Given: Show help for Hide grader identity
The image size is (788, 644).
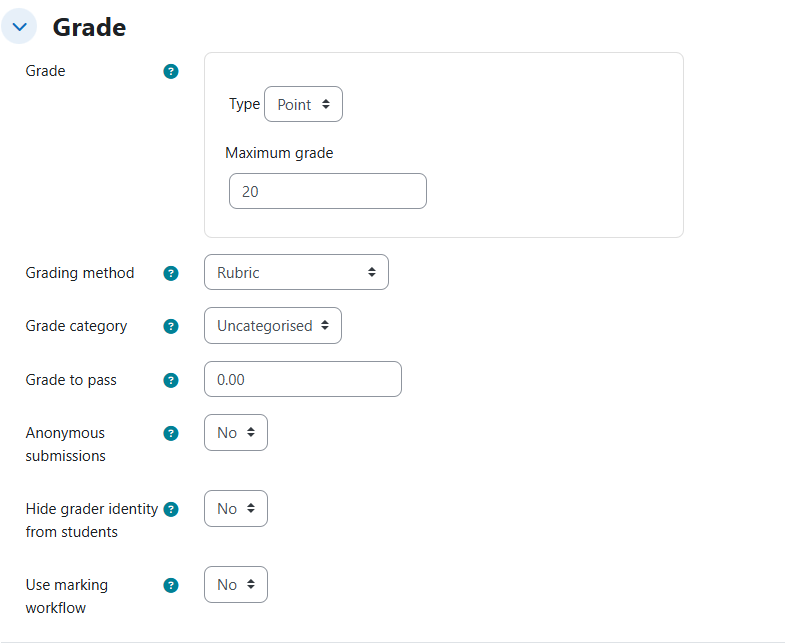Looking at the screenshot, I should coord(171,509).
